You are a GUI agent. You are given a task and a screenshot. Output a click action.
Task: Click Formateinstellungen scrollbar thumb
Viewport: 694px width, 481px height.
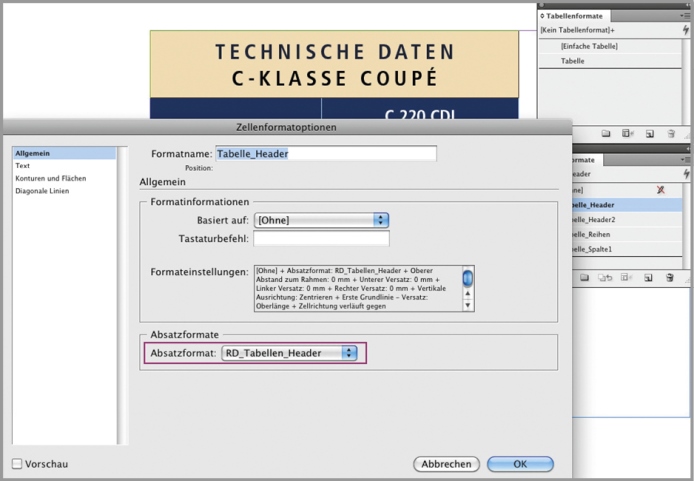point(467,278)
